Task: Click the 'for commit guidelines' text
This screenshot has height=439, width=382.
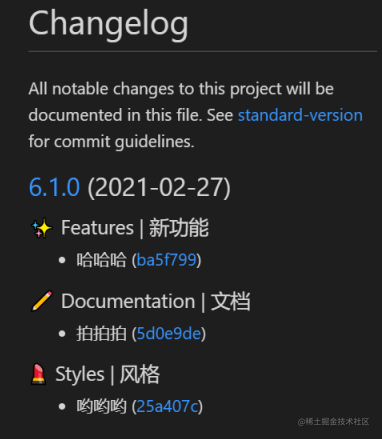Action: (x=111, y=142)
